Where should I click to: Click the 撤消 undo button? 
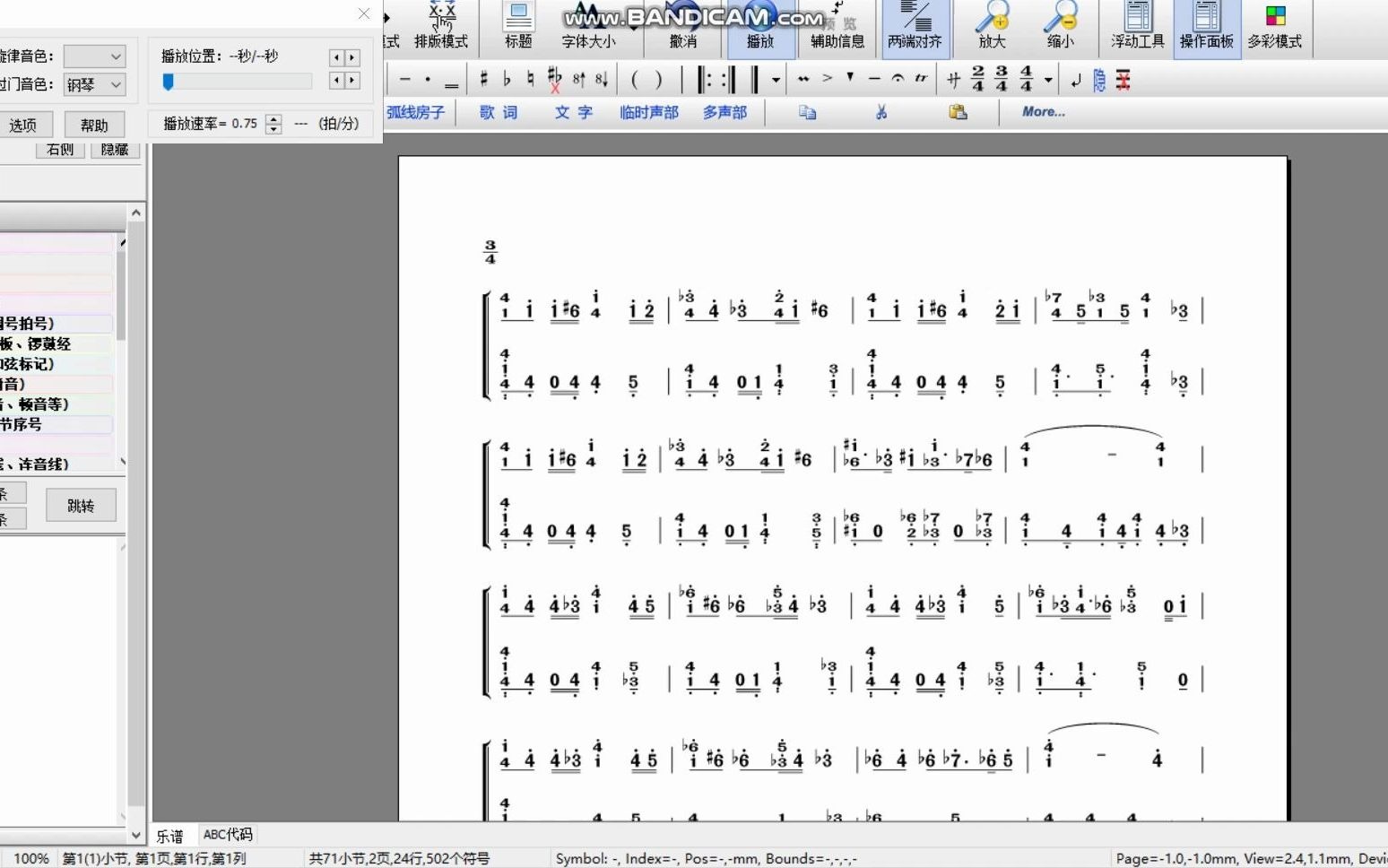pyautogui.click(x=683, y=27)
